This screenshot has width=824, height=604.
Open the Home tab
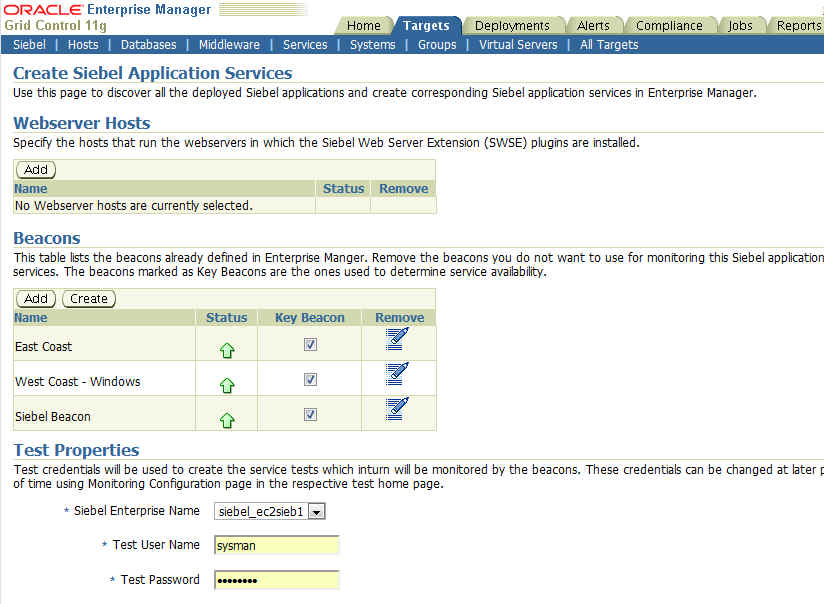(364, 26)
